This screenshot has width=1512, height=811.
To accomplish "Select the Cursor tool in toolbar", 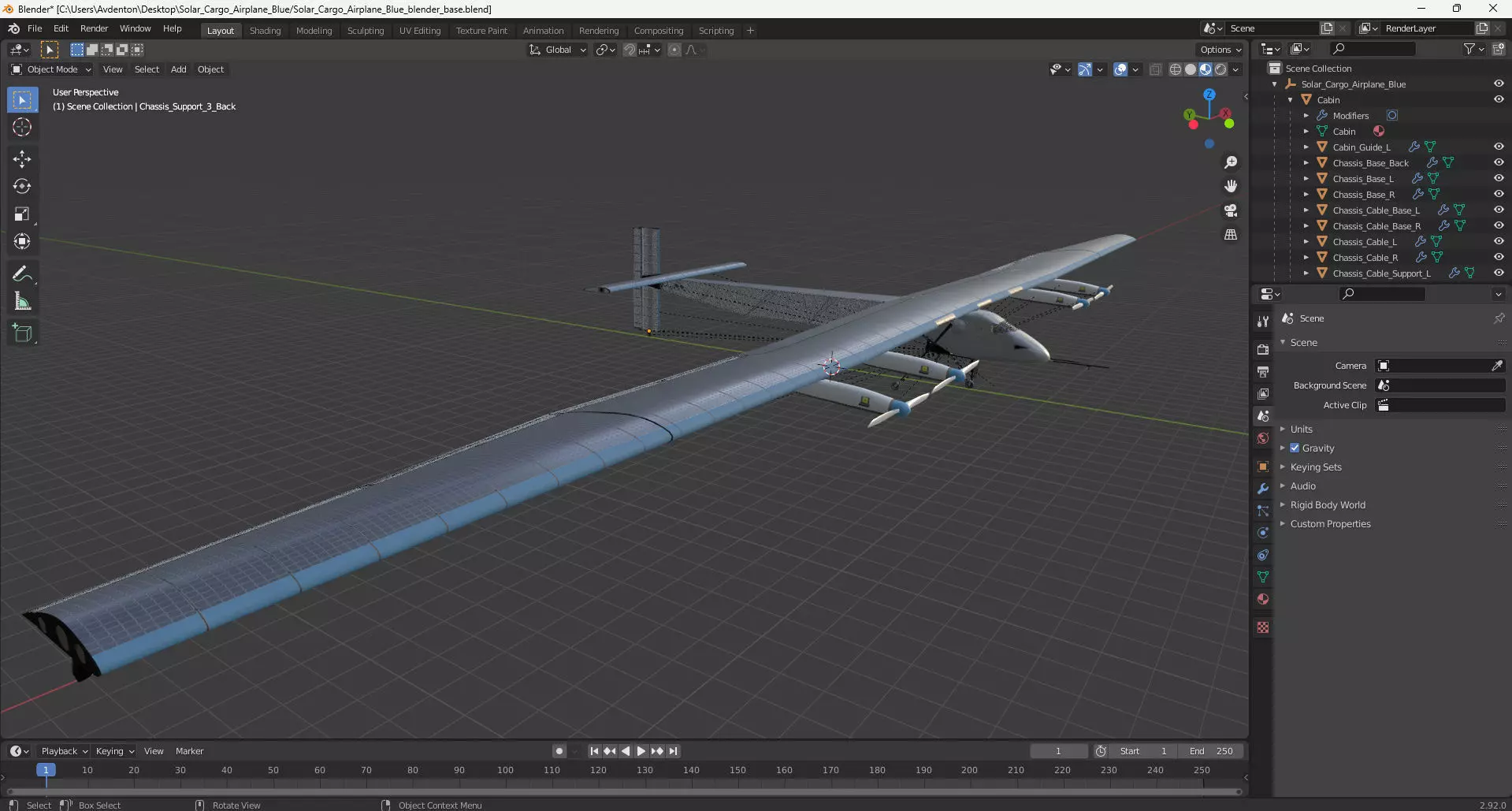I will [22, 127].
